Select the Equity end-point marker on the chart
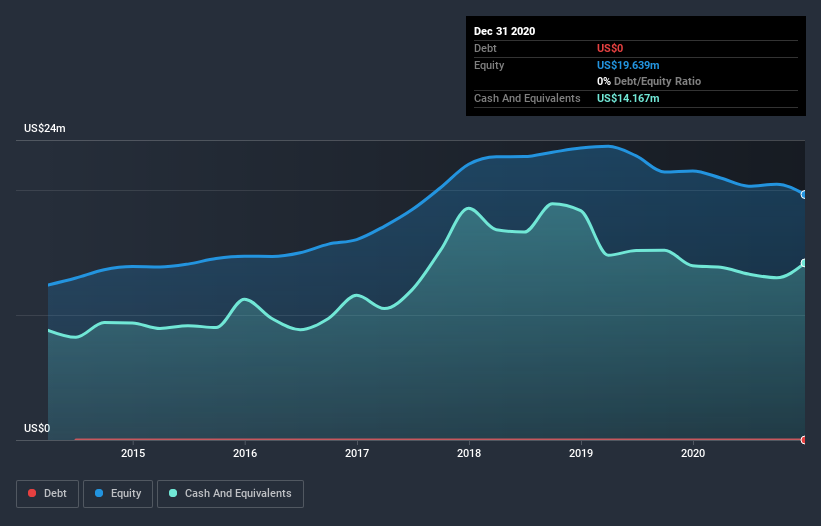The image size is (821, 526). click(804, 195)
